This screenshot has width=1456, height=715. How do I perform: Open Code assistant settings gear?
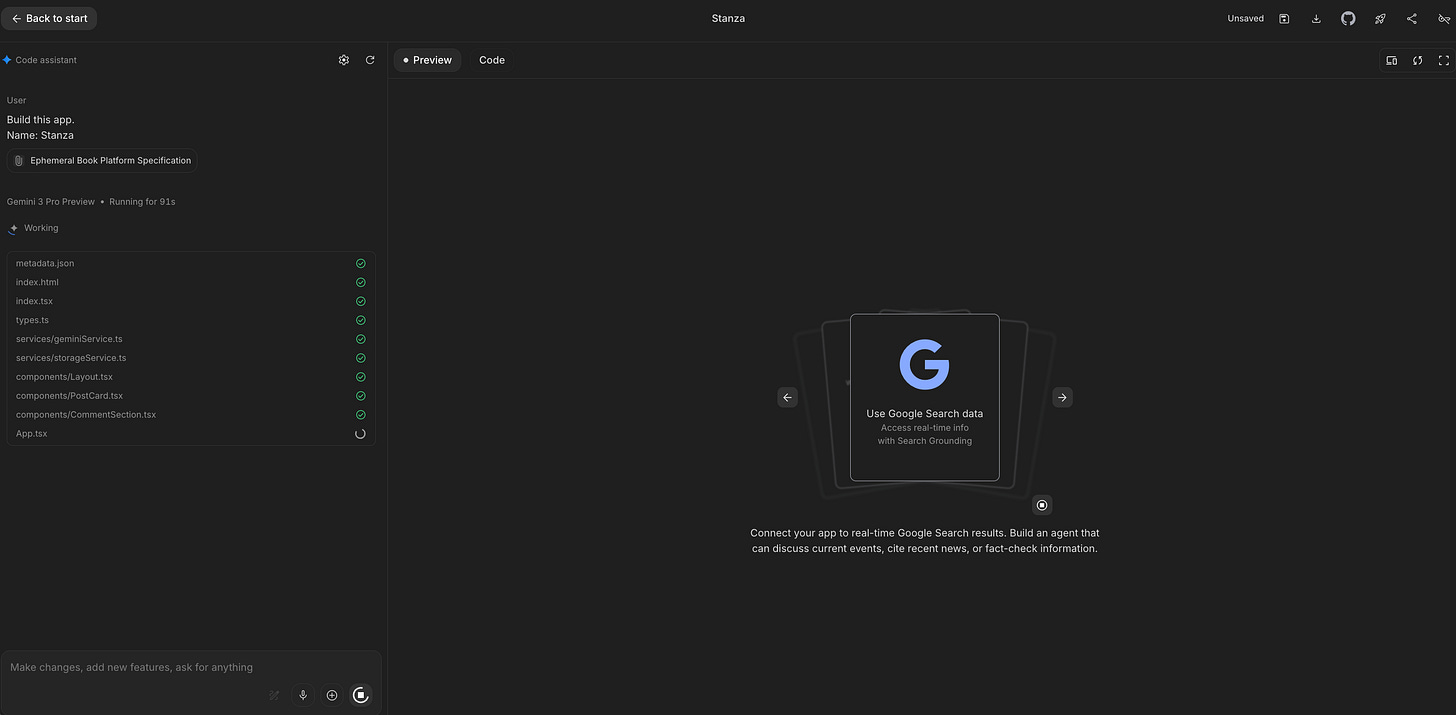(x=344, y=60)
